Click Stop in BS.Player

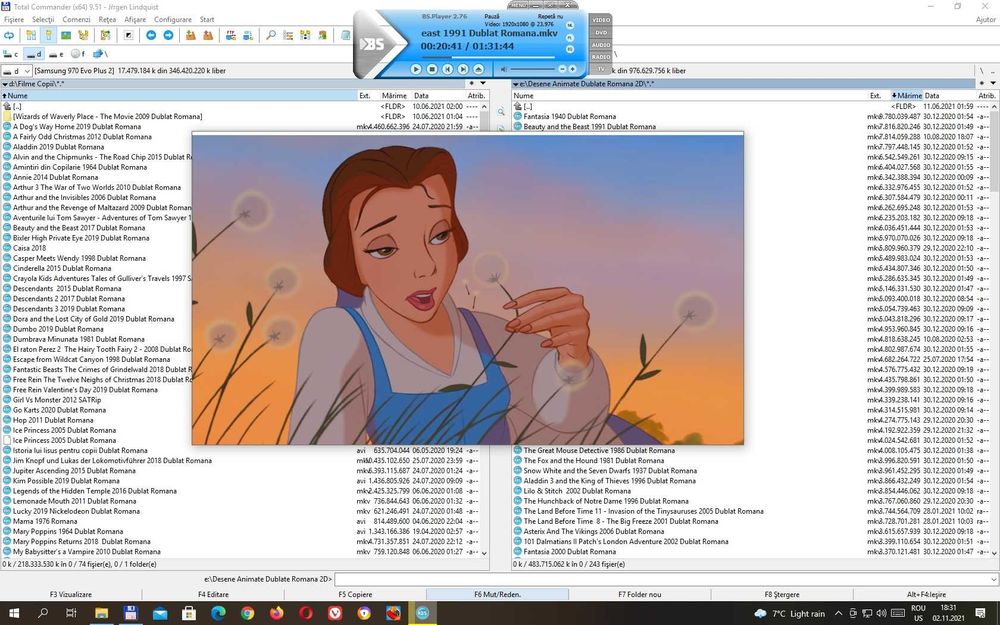click(432, 69)
